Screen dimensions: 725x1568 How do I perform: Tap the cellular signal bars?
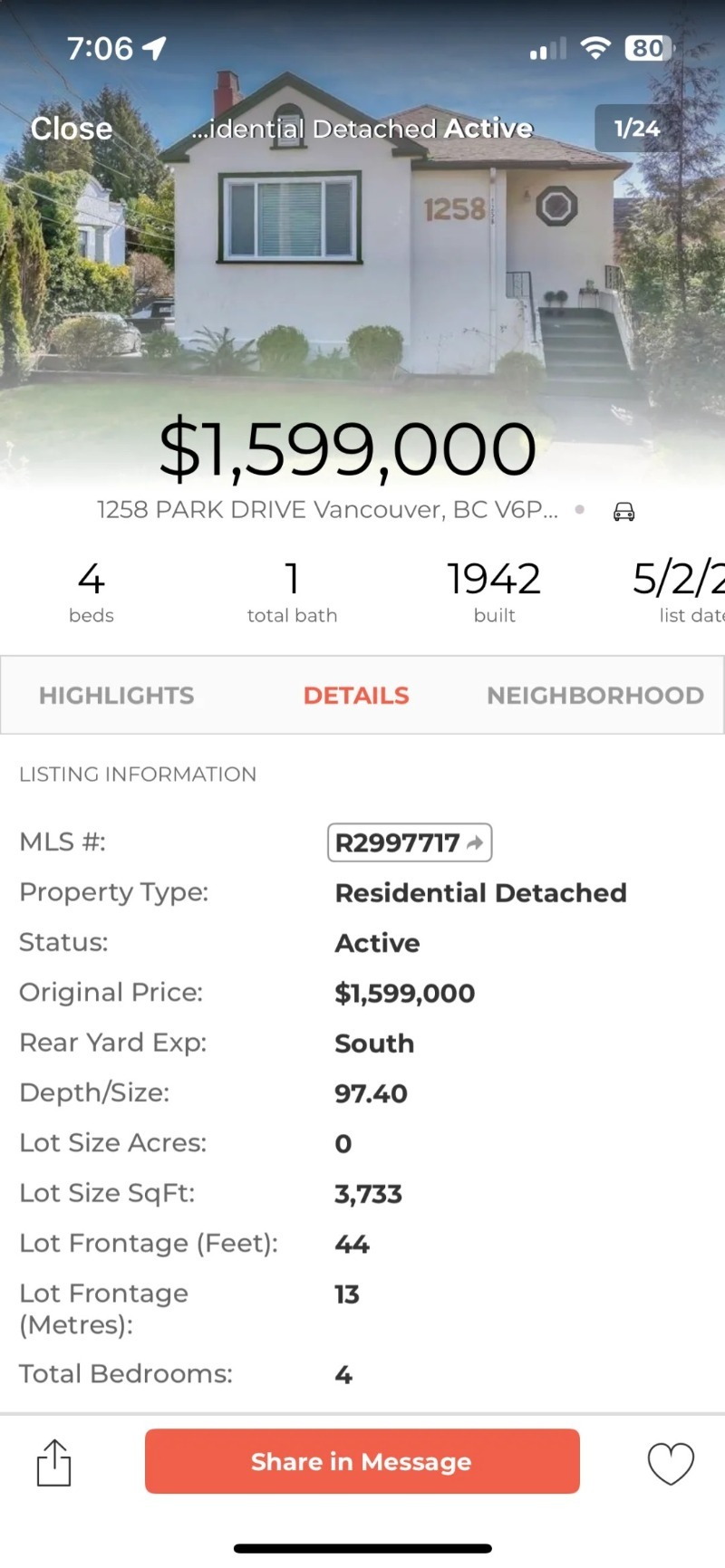547,49
